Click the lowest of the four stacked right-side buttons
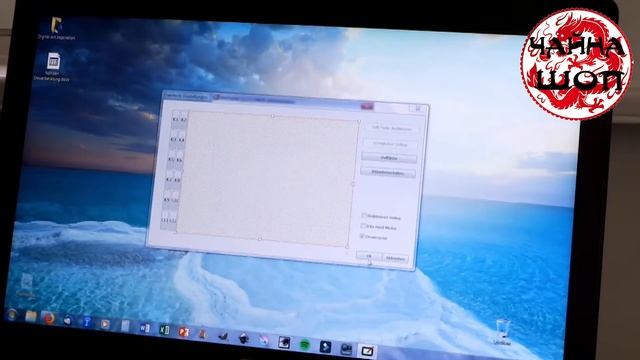The height and width of the screenshot is (360, 640). (388, 173)
